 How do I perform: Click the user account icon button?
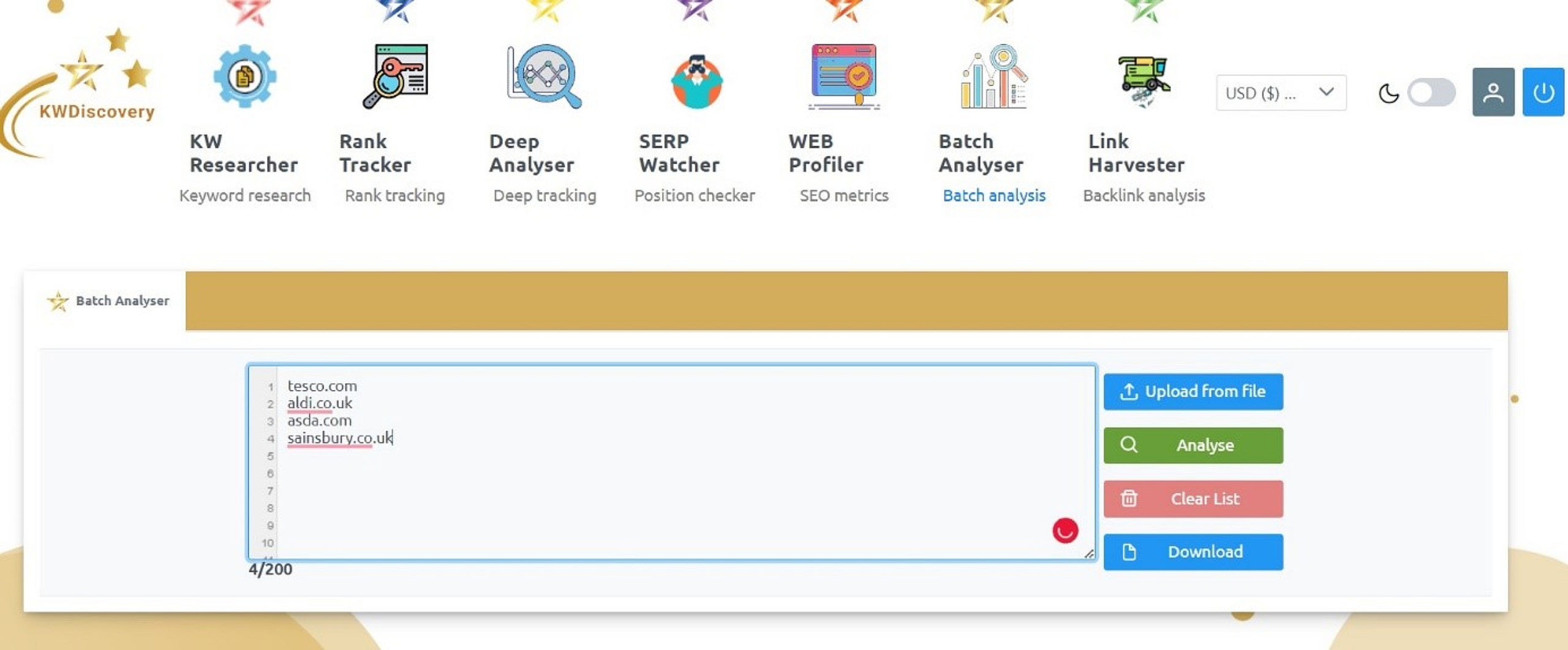[1493, 92]
